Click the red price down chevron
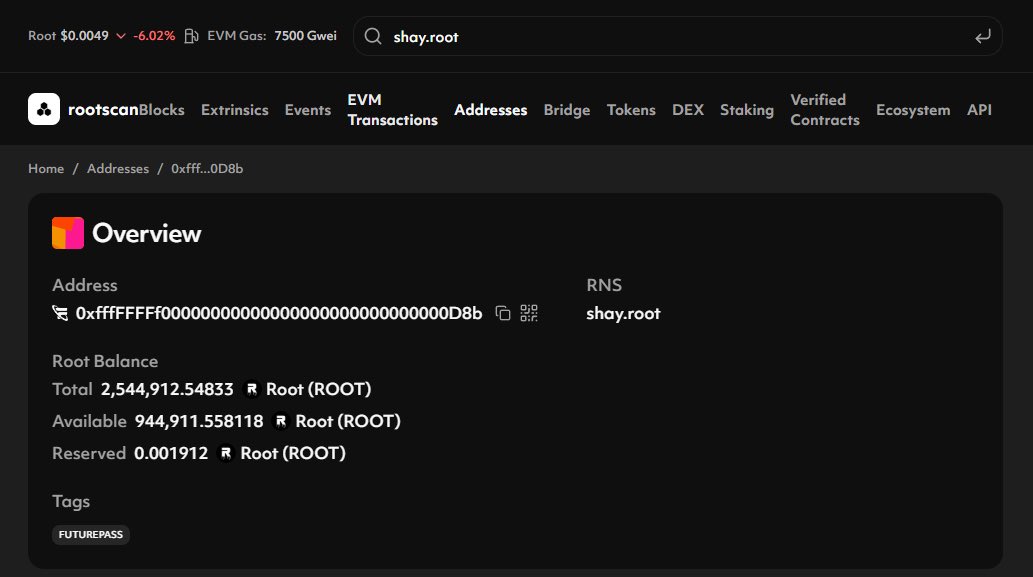Image resolution: width=1033 pixels, height=577 pixels. [121, 36]
